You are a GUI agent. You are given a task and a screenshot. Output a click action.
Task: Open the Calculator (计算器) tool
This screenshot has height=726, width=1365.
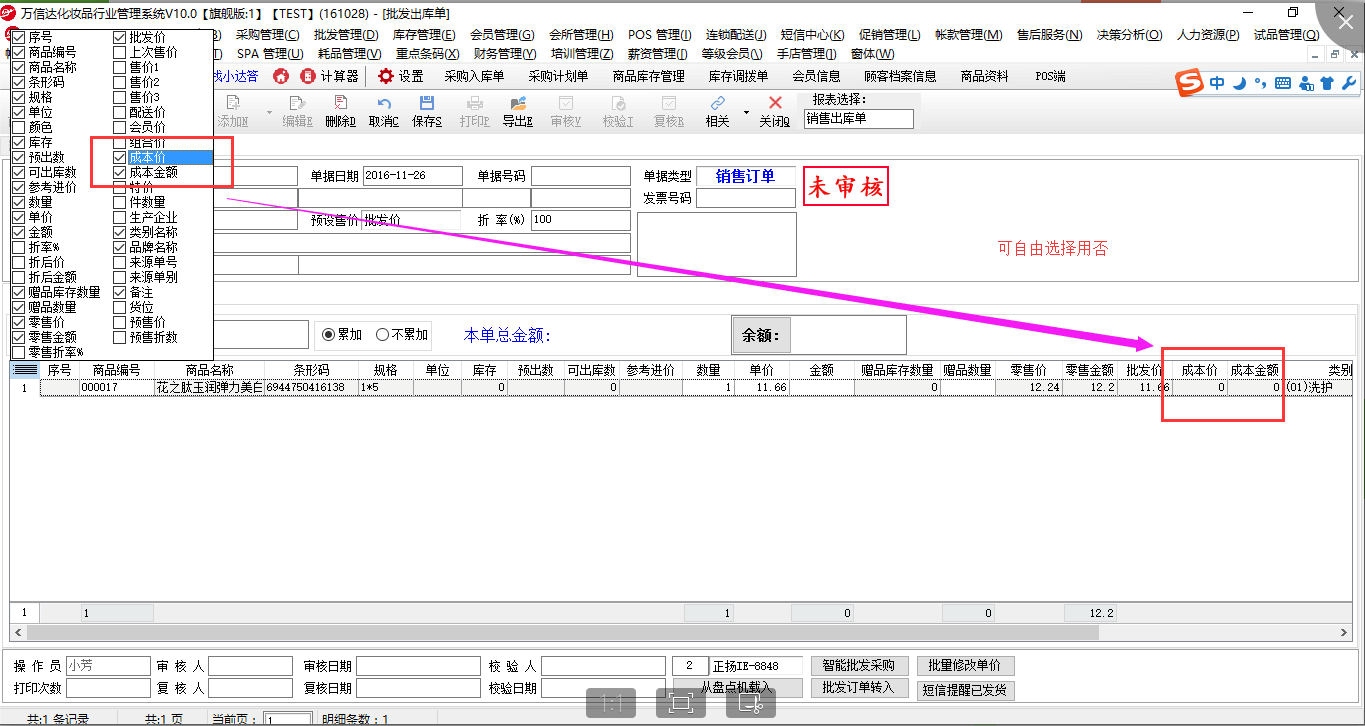(329, 76)
